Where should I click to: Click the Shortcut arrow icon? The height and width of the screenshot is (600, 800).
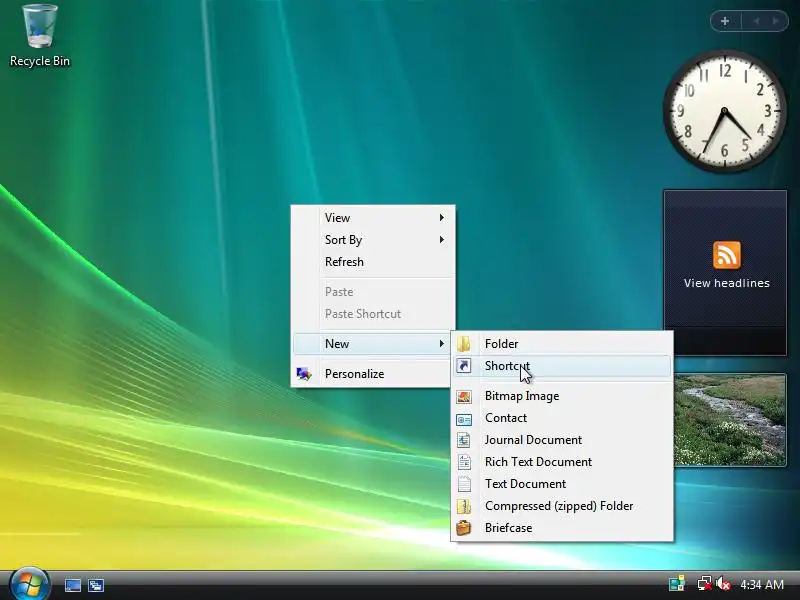pyautogui.click(x=464, y=366)
